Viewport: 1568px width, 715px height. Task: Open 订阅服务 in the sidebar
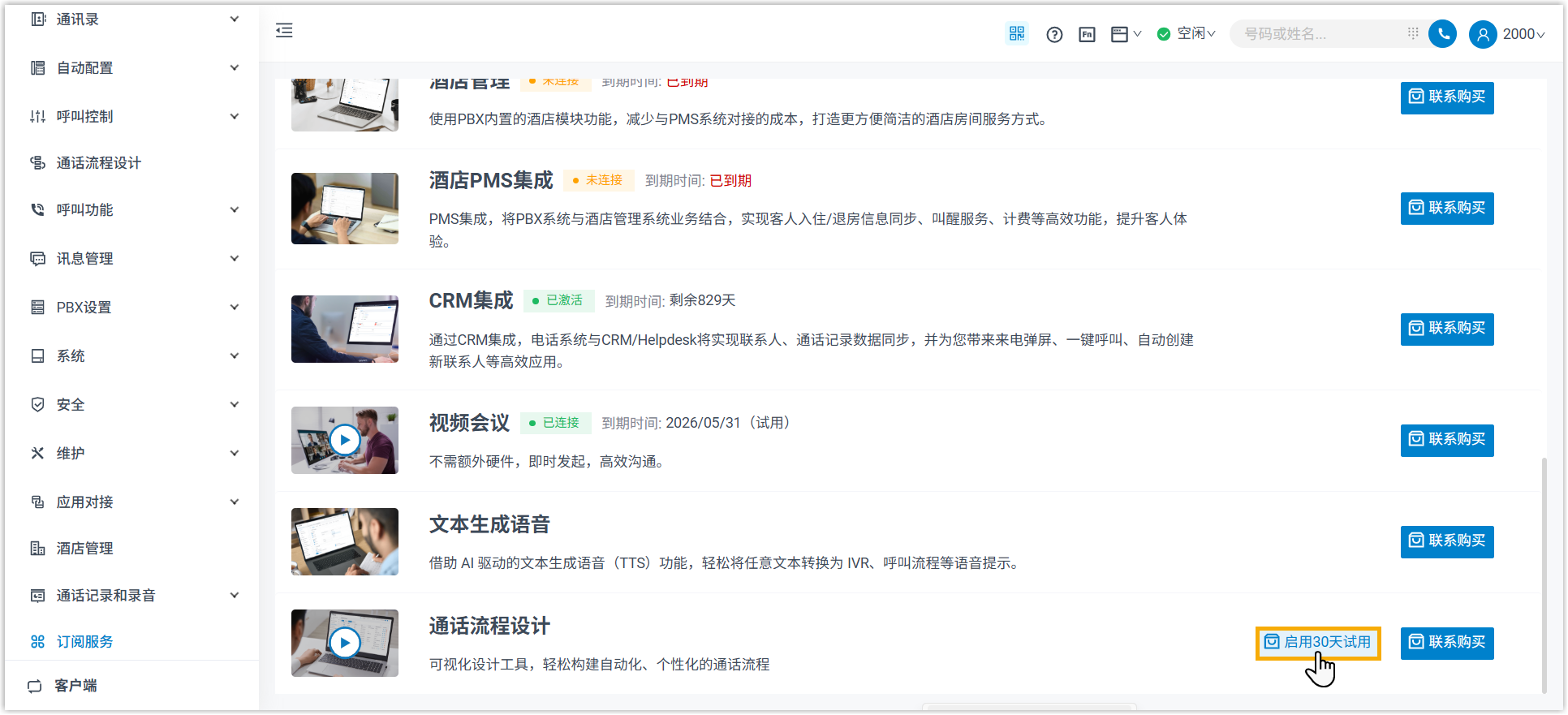[84, 642]
